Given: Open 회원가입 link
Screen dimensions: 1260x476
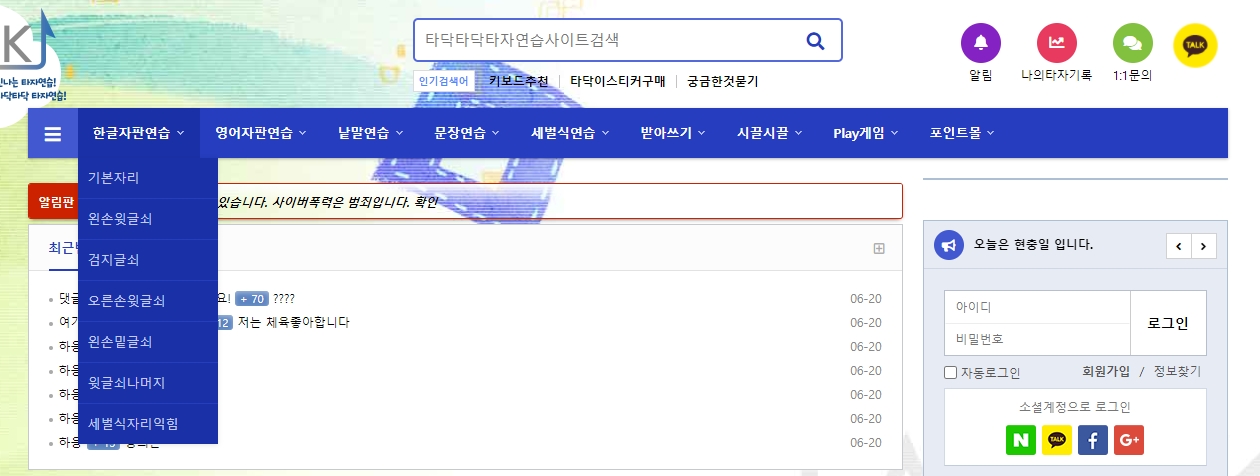Looking at the screenshot, I should [x=1106, y=371].
